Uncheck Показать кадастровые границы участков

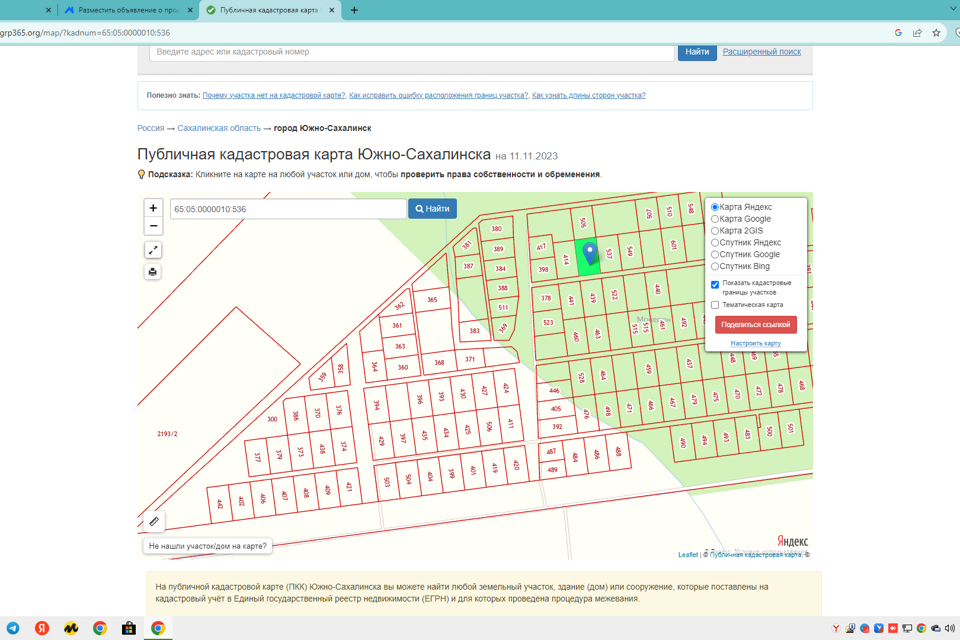(x=715, y=284)
